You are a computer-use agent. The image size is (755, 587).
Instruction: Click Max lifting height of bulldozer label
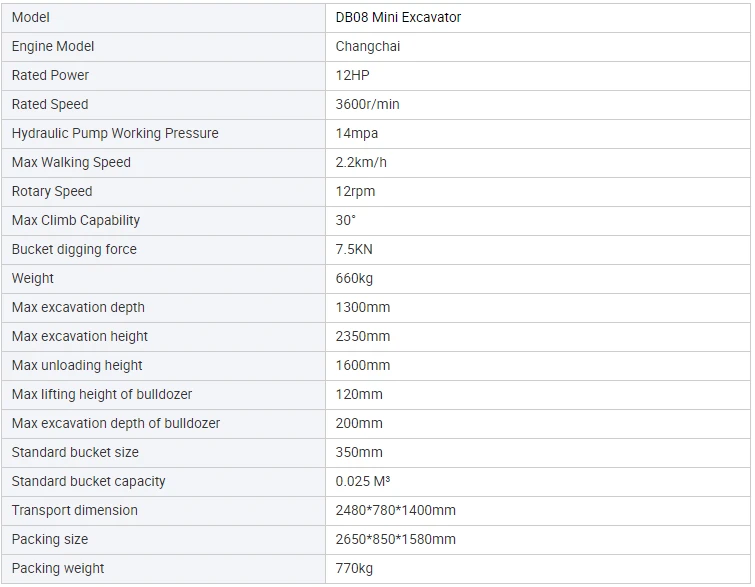coord(102,394)
